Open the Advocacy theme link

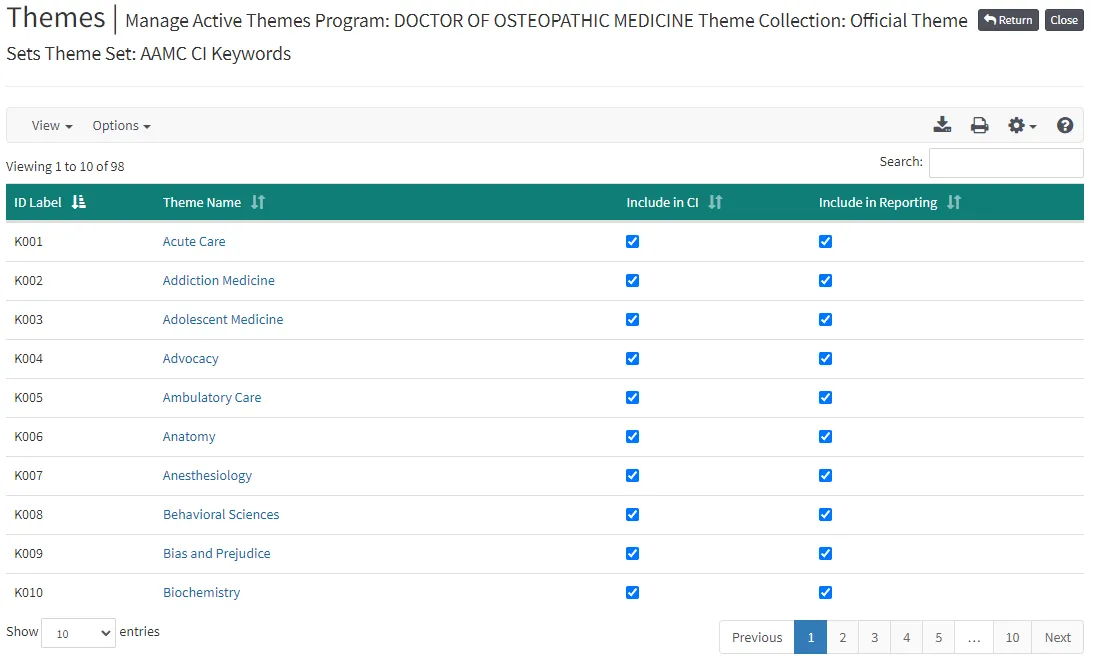190,358
